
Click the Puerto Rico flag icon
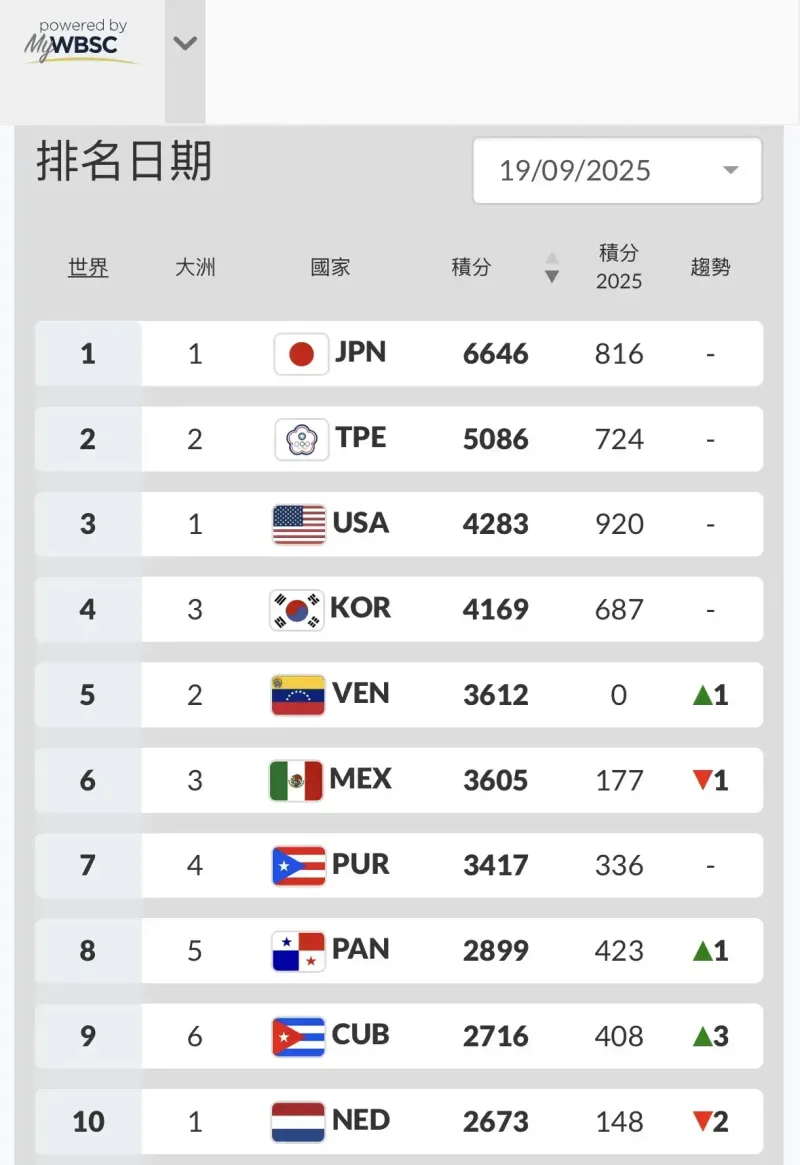pyautogui.click(x=298, y=865)
